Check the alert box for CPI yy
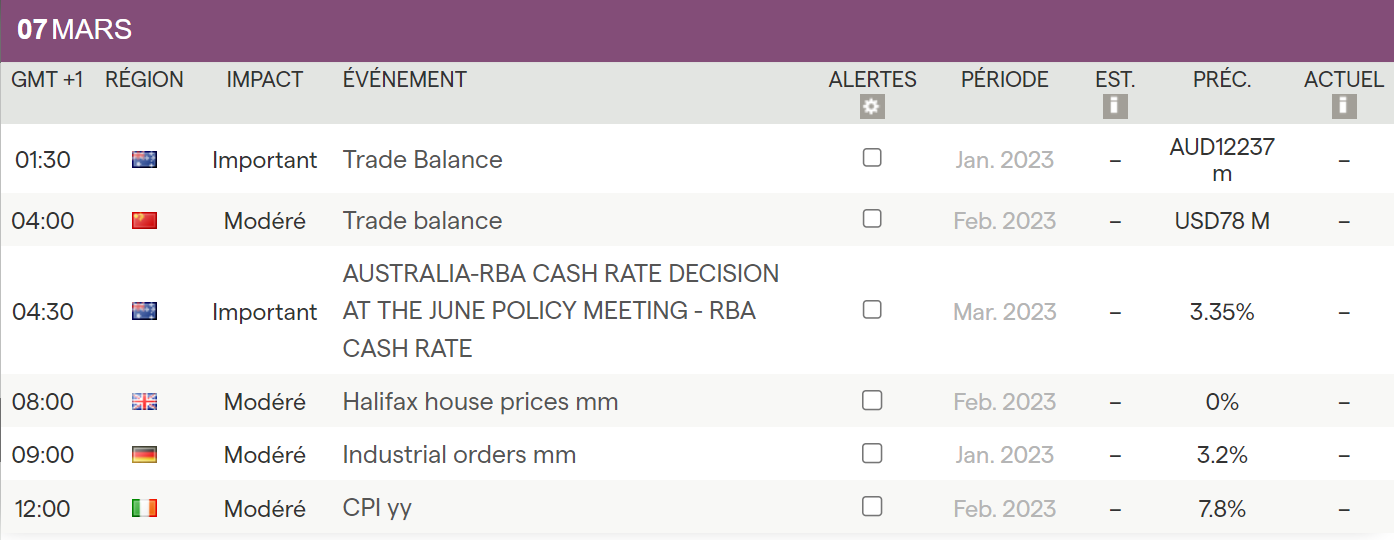This screenshot has width=1394, height=540. pyautogui.click(x=872, y=507)
